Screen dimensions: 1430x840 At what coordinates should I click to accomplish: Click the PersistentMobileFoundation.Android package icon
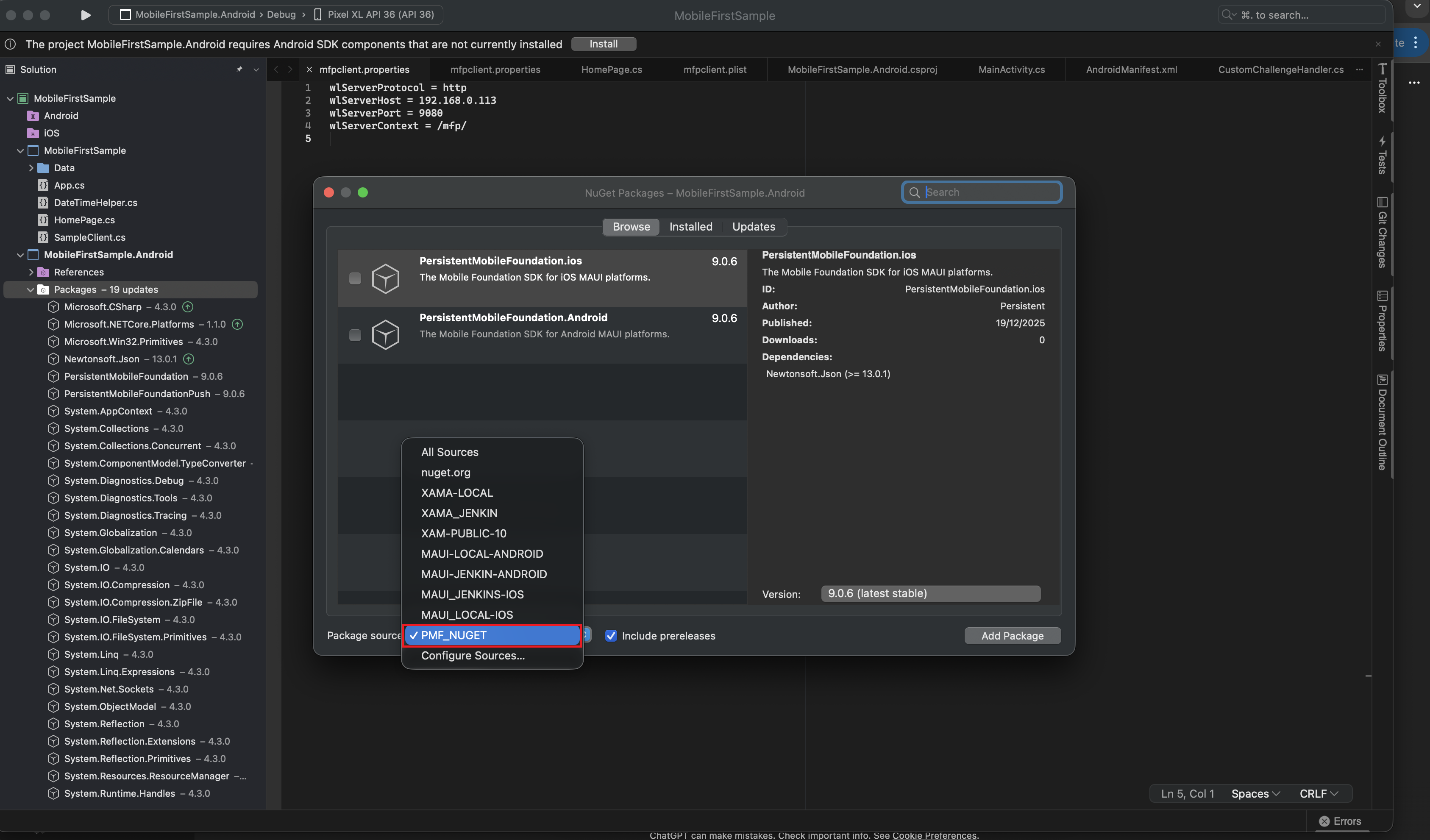pyautogui.click(x=386, y=334)
